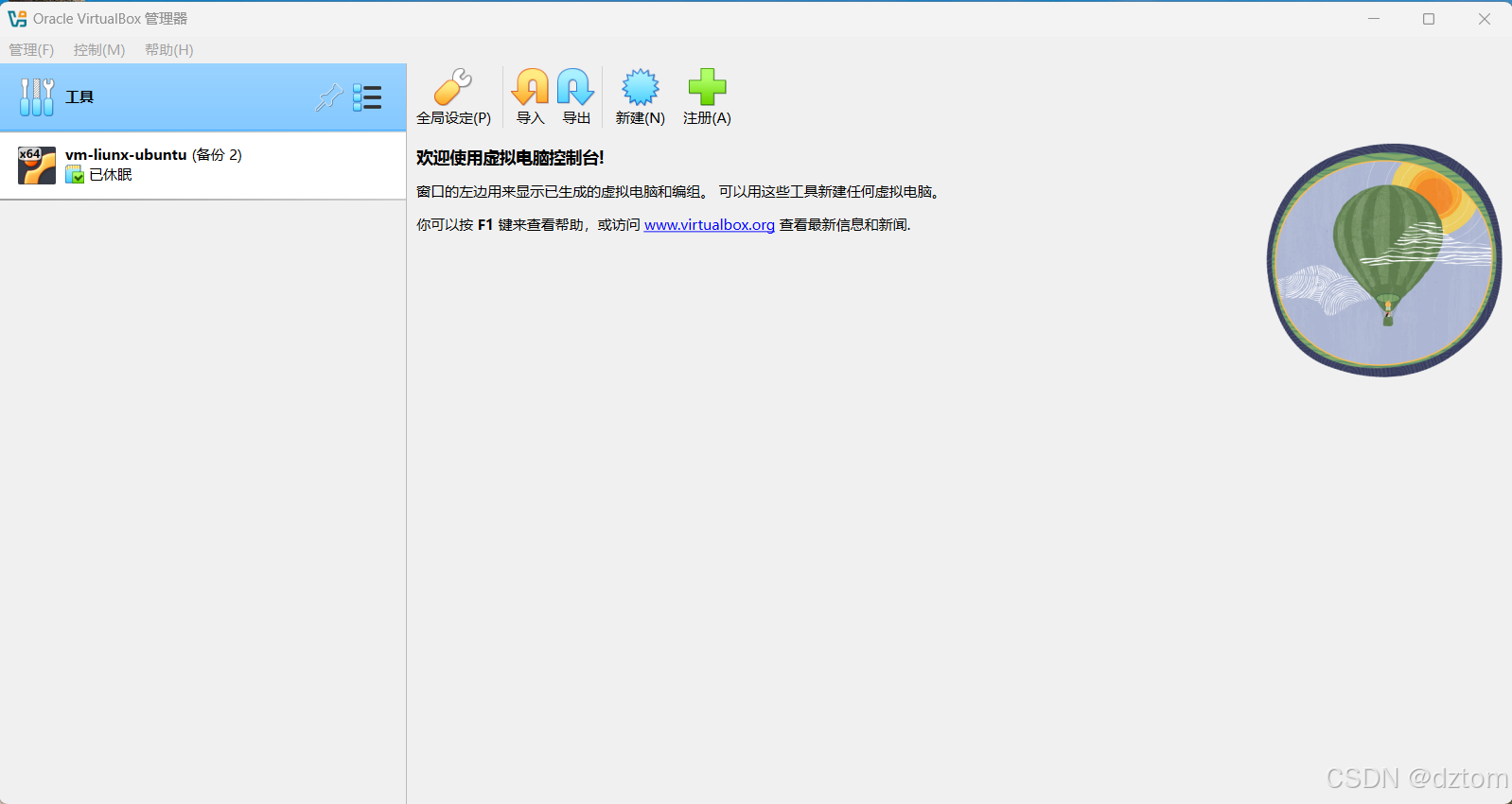Minimize the VirtualBox Manager window
Image resolution: width=1512 pixels, height=804 pixels.
pyautogui.click(x=1374, y=19)
